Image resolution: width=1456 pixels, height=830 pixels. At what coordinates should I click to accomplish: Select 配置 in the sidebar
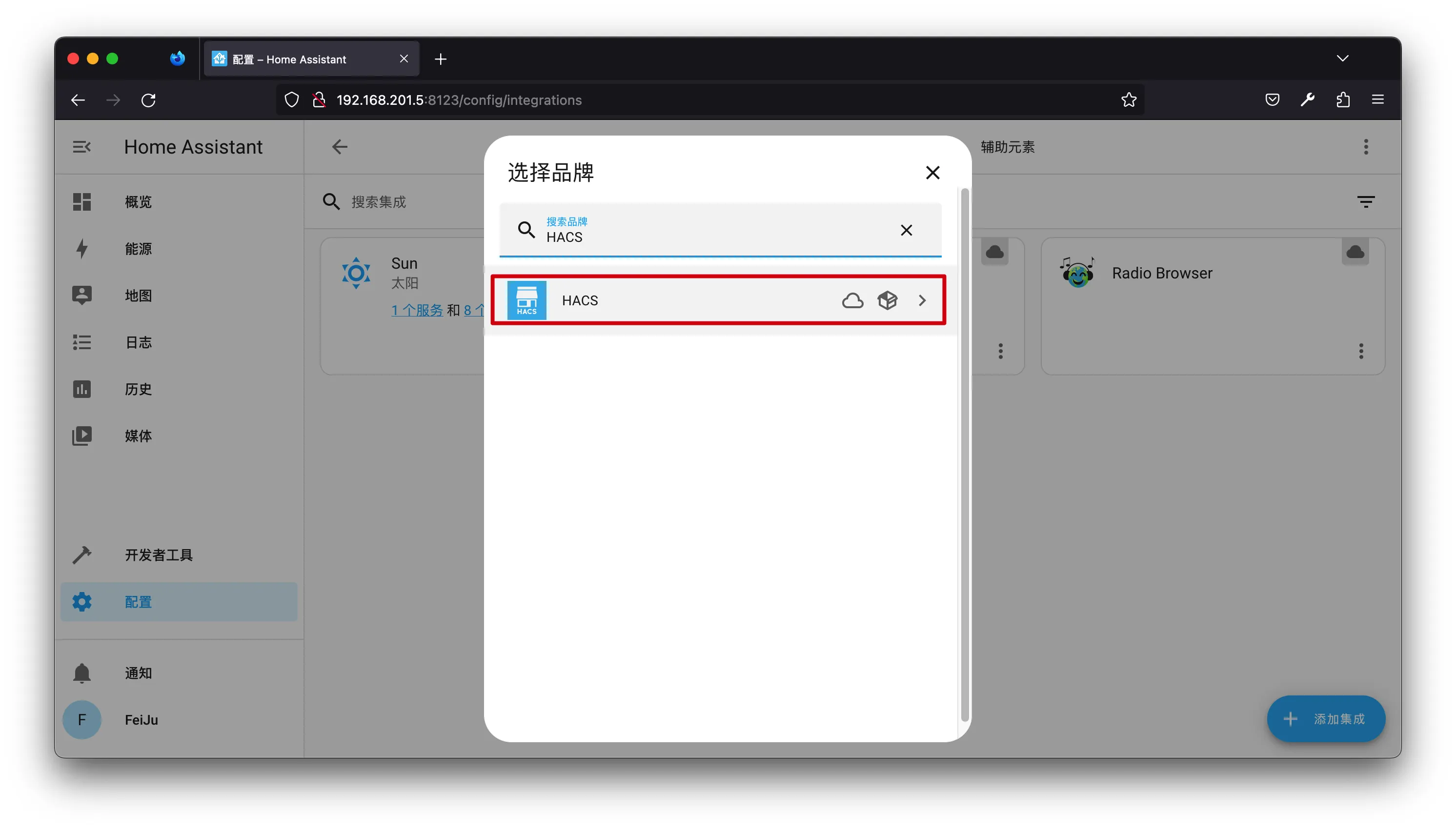point(138,601)
